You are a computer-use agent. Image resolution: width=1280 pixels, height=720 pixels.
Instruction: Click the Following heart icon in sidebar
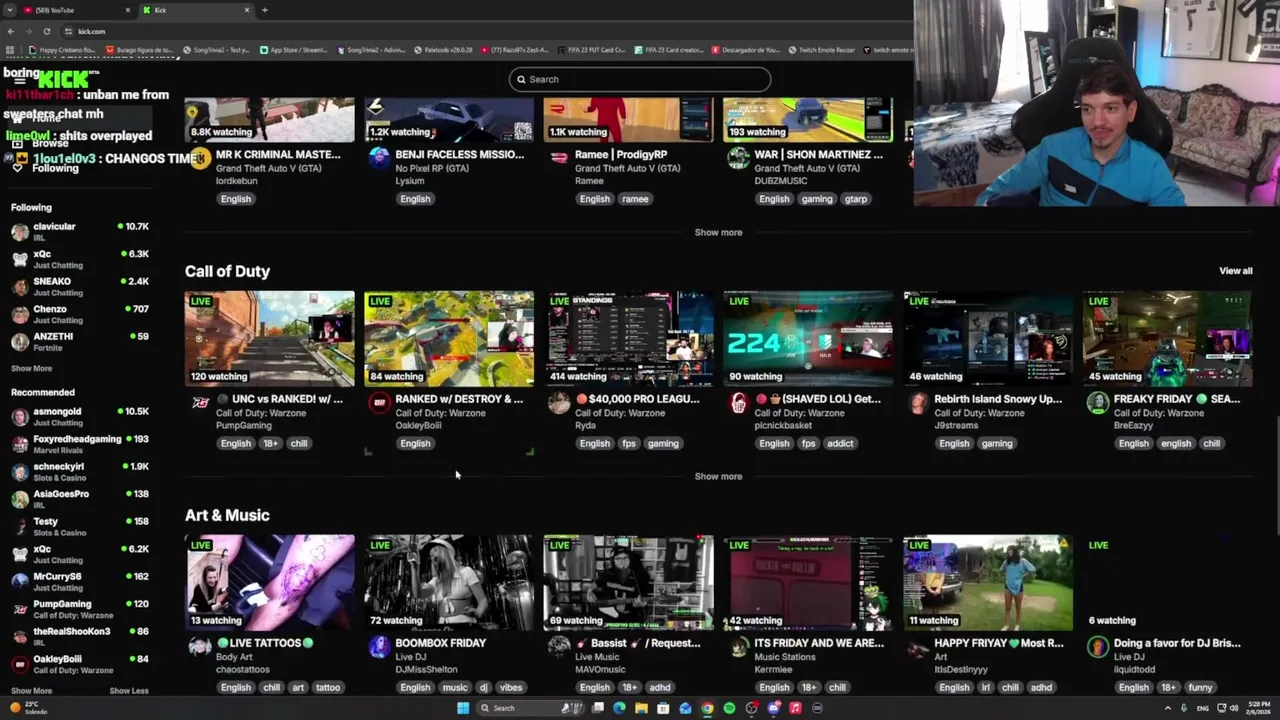(x=17, y=168)
